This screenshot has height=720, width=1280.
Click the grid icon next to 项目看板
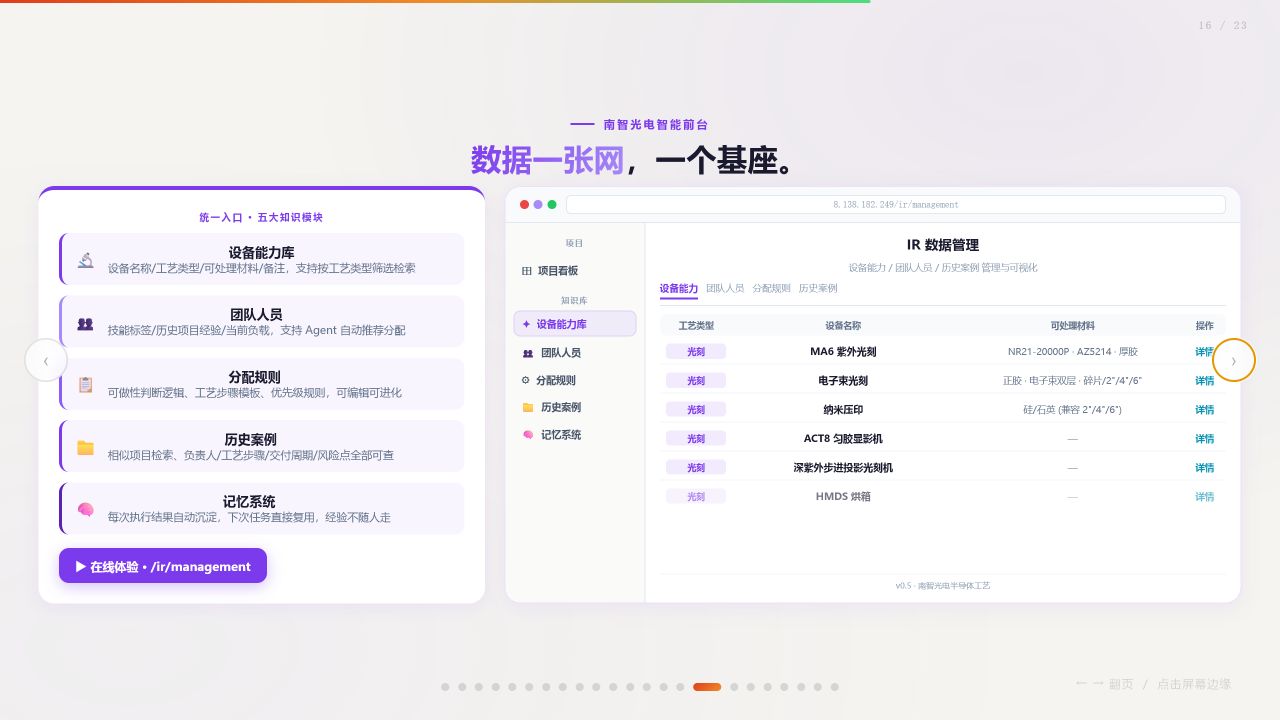pos(527,271)
